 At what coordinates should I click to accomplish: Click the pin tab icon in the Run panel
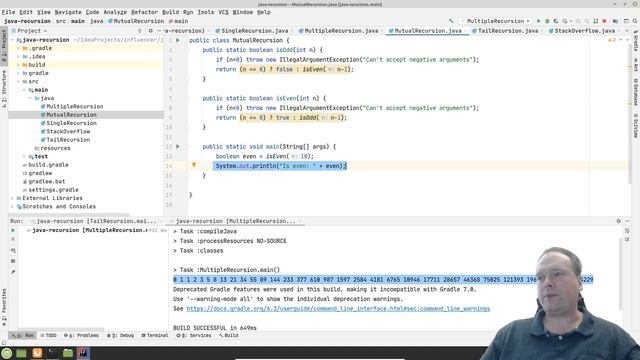[13, 272]
